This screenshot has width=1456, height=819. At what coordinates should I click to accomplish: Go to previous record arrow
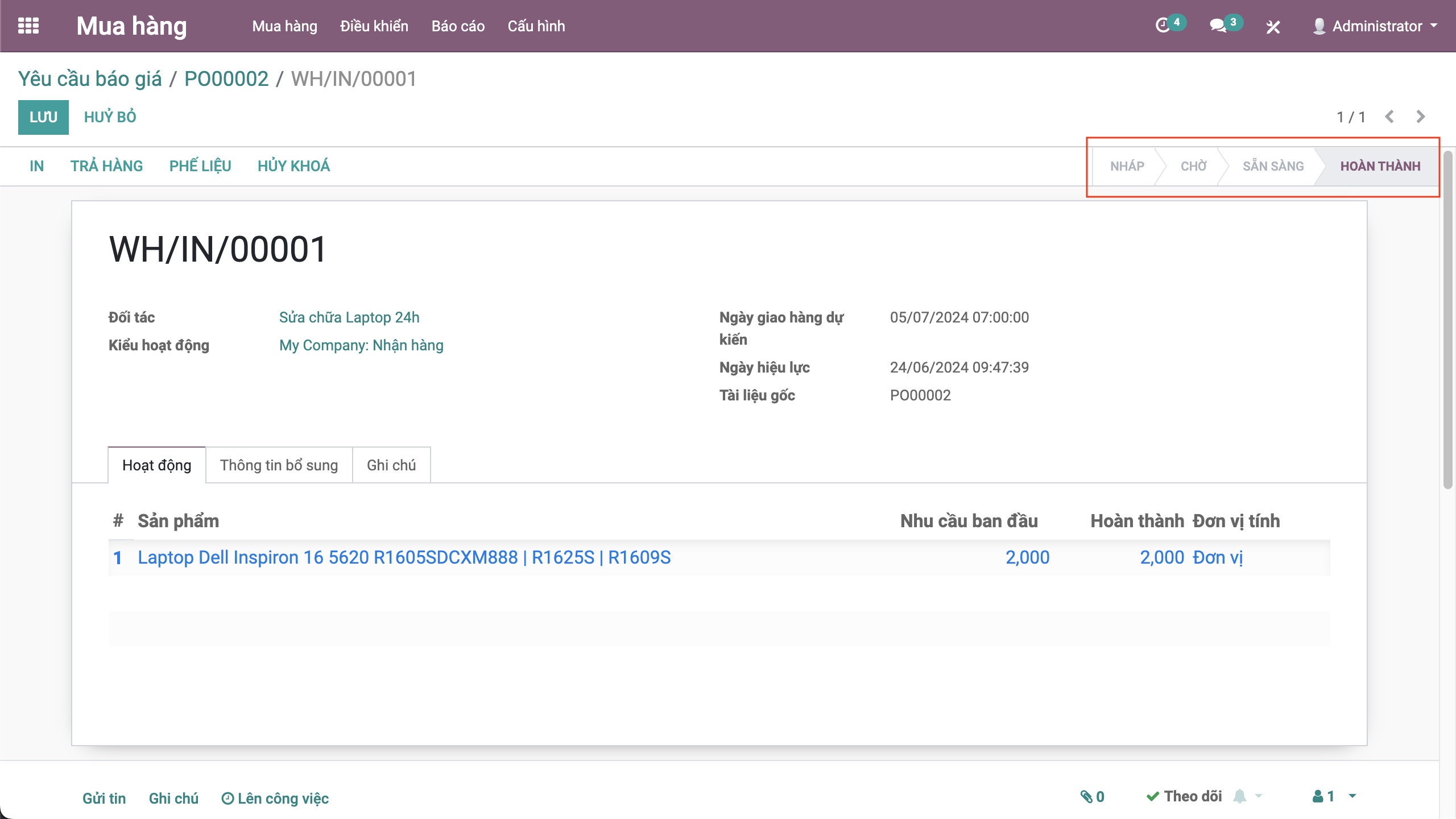click(1389, 117)
